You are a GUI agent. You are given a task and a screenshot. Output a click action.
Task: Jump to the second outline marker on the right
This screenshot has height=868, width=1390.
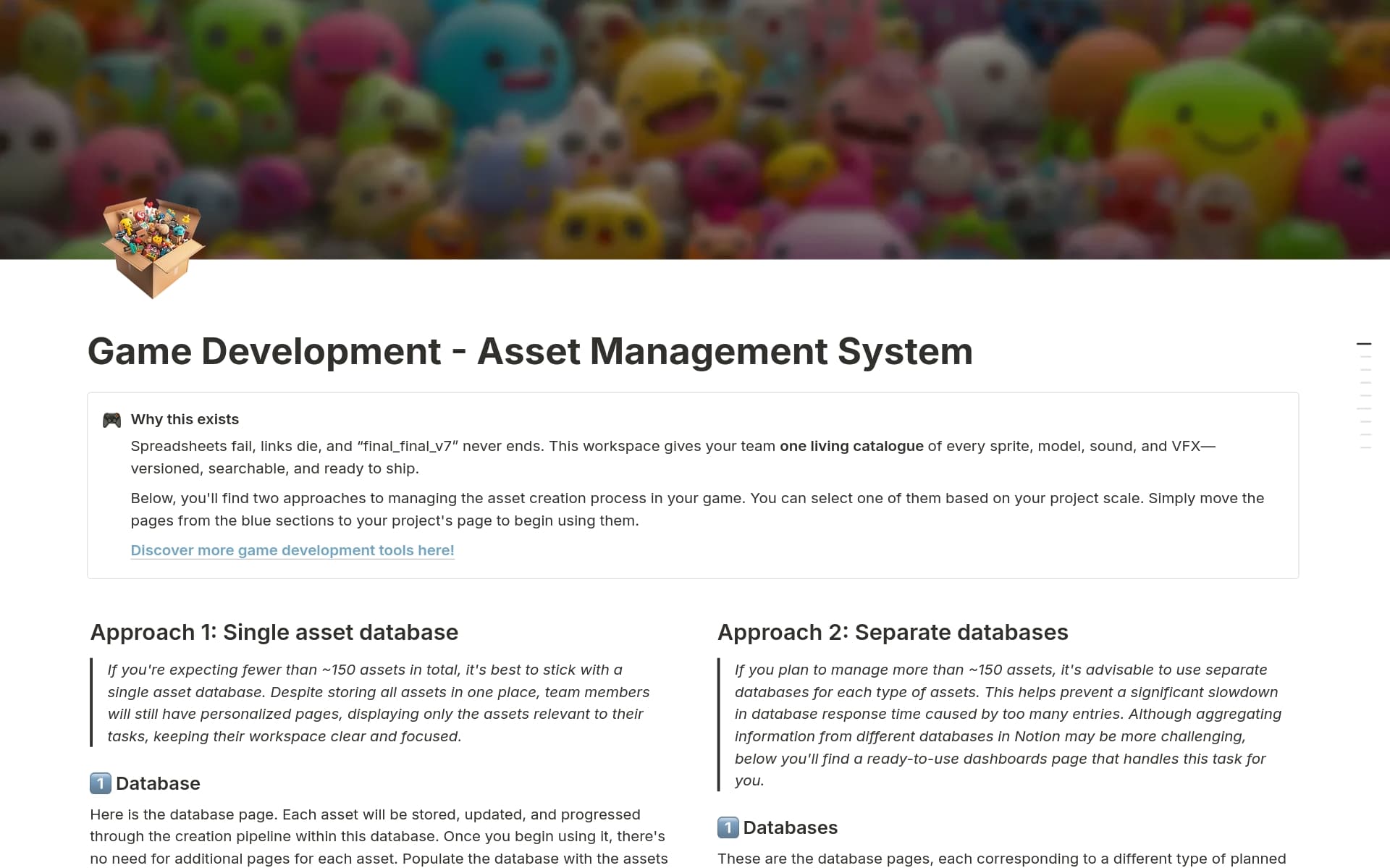click(1365, 357)
